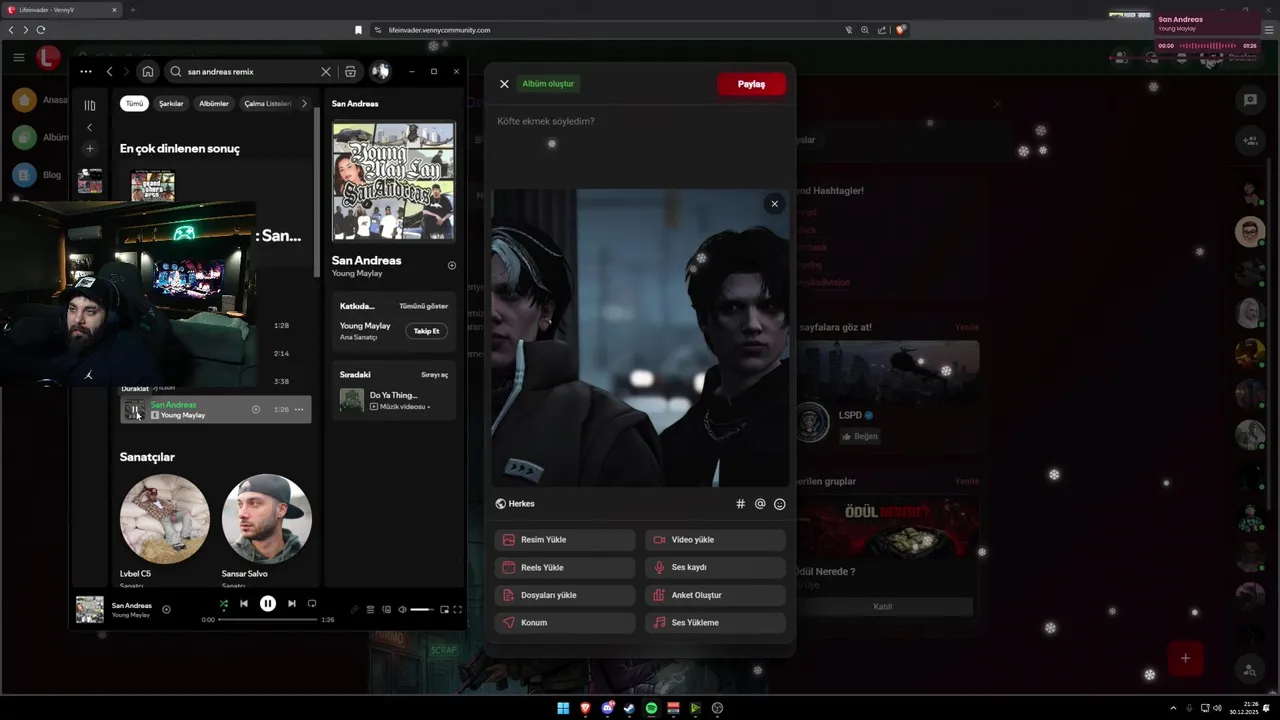The width and height of the screenshot is (1280, 720).
Task: Pause playback in Spotify player bar
Action: pos(268,604)
